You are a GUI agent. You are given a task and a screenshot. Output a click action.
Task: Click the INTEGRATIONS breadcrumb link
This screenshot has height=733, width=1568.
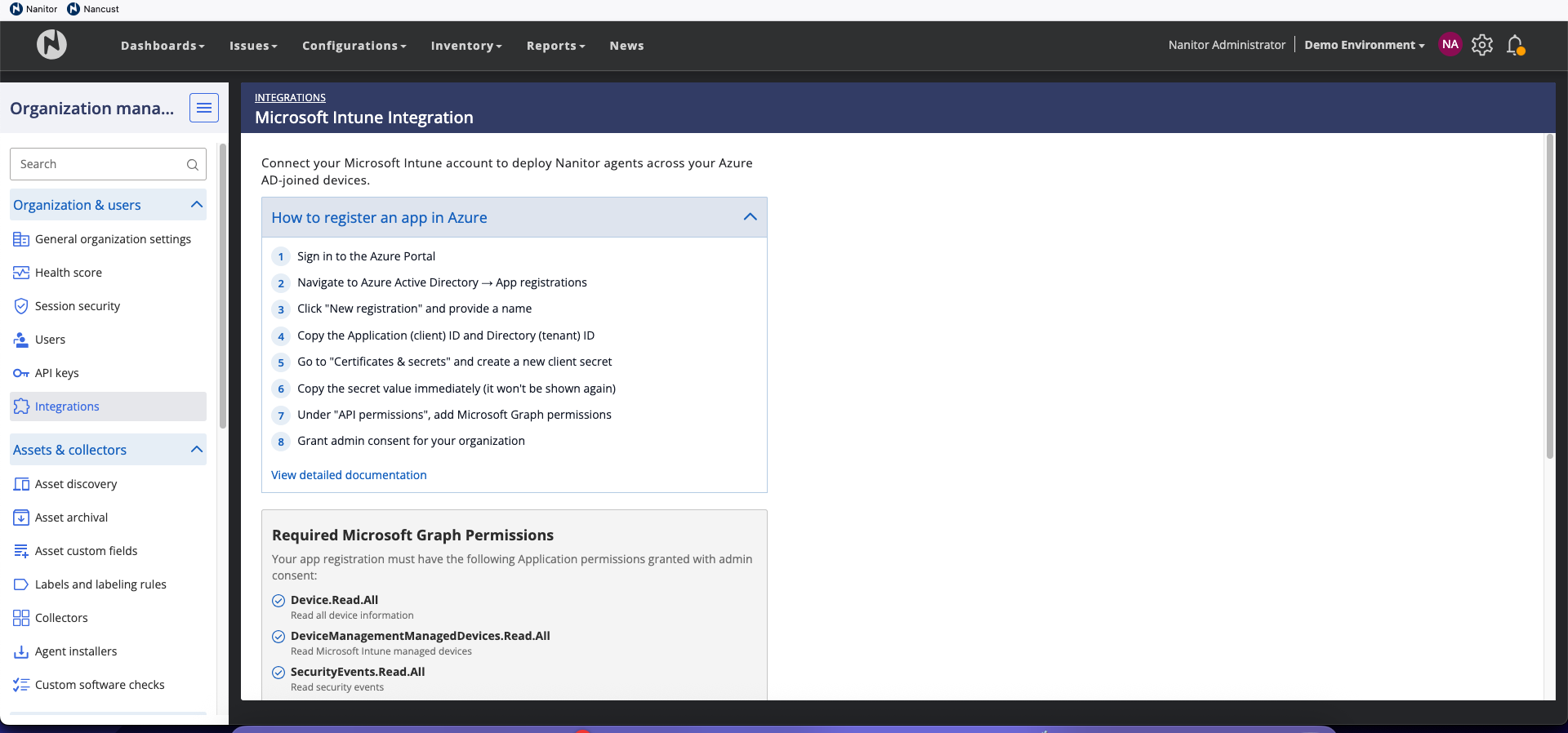click(290, 98)
